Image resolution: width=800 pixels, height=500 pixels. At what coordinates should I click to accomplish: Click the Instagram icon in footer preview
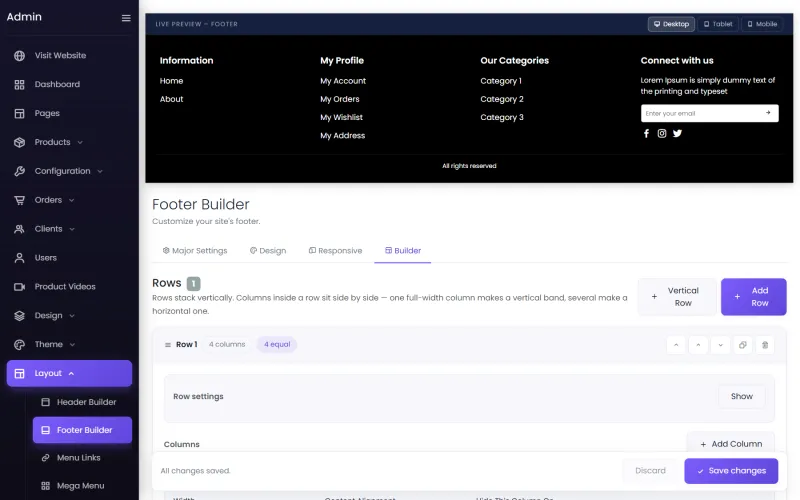(662, 133)
